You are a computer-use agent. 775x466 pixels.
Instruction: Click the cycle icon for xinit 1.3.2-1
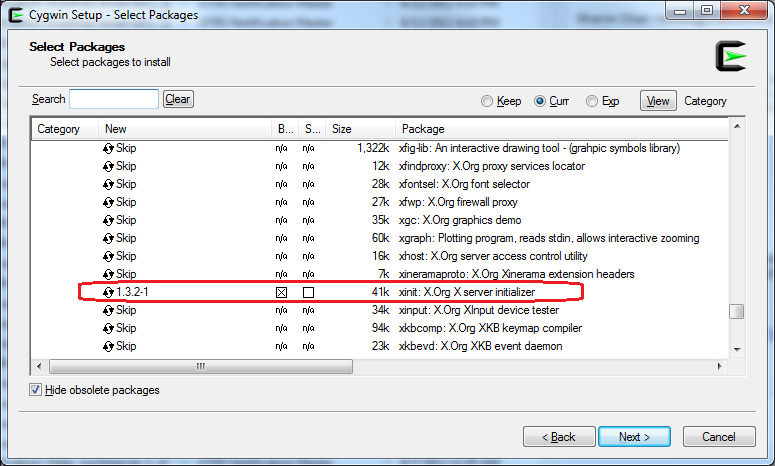(x=108, y=293)
